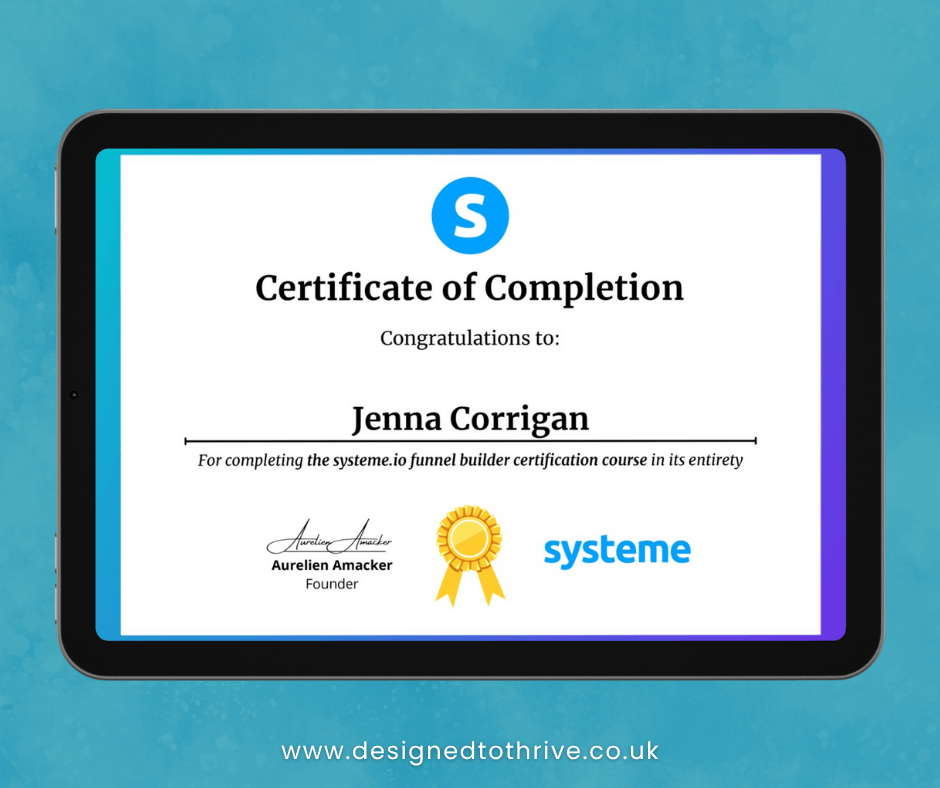
Task: Click the tablet's front camera dot
Action: point(74,395)
